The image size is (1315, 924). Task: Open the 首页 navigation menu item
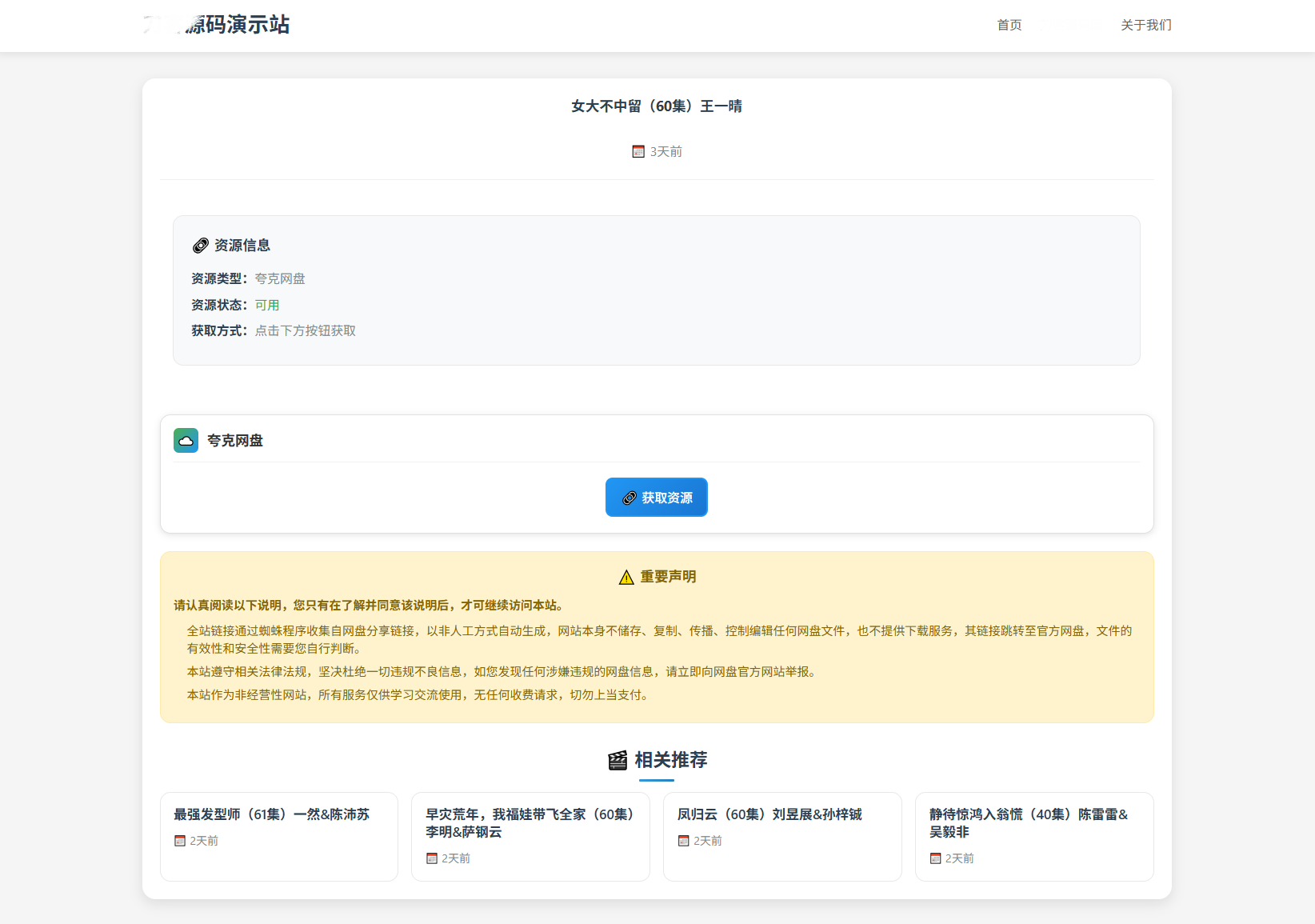(x=1009, y=26)
